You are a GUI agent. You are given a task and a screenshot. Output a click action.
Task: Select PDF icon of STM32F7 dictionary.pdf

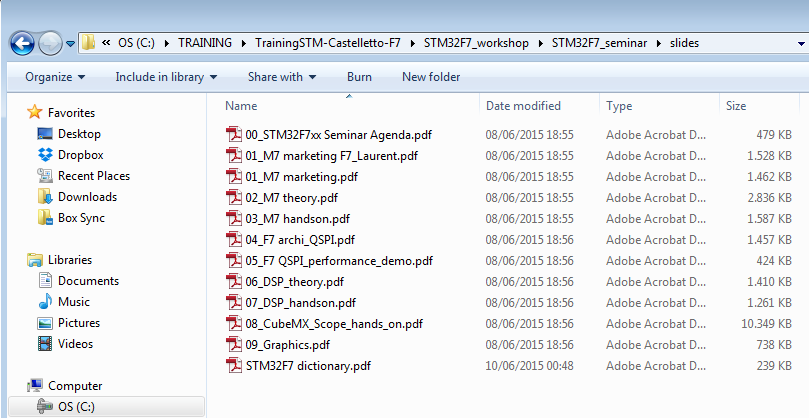pos(234,366)
